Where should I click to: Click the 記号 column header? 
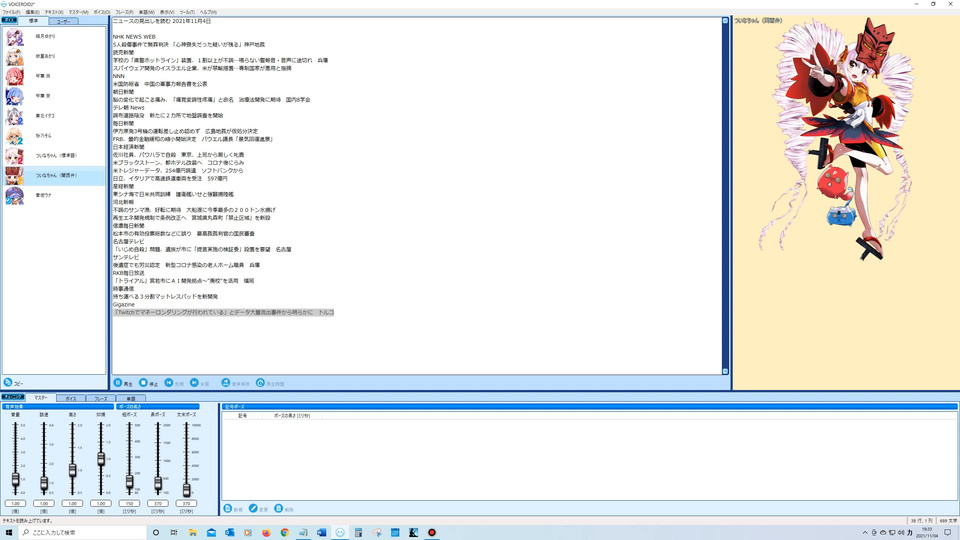[x=242, y=416]
